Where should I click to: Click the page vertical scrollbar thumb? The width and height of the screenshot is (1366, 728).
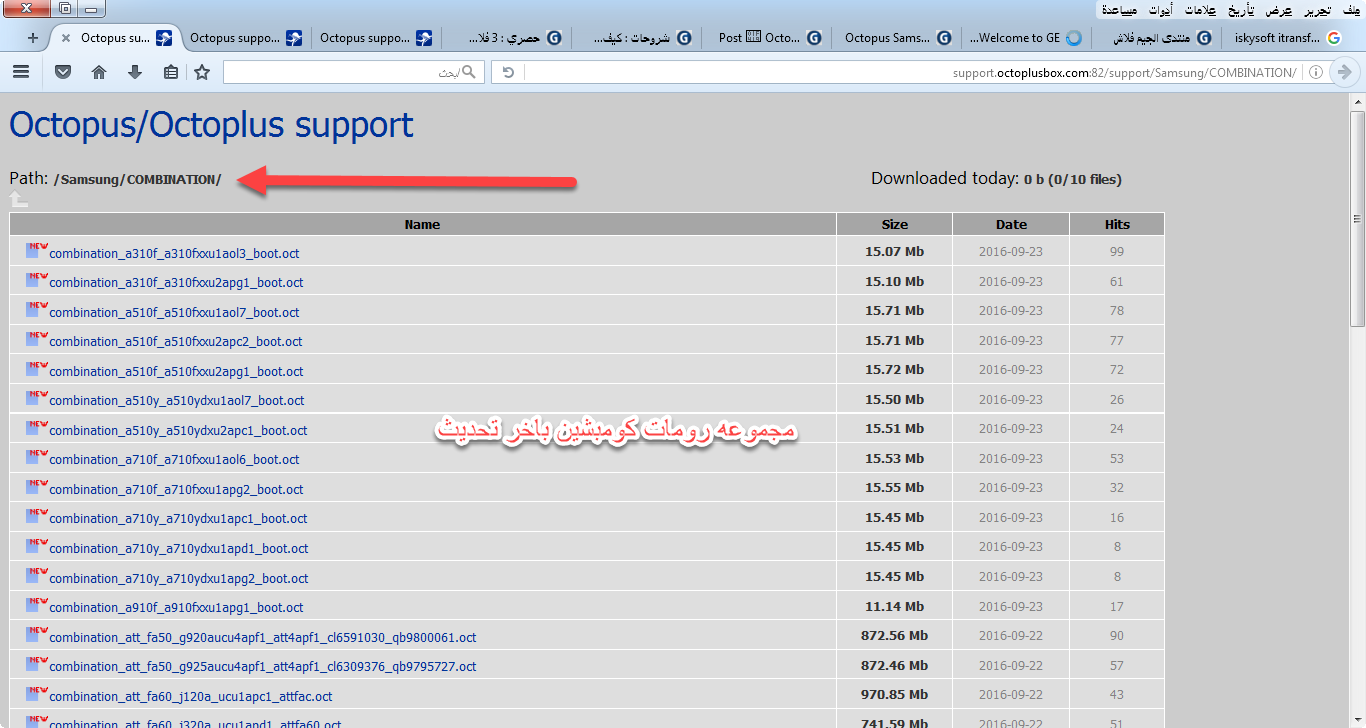[x=1357, y=217]
